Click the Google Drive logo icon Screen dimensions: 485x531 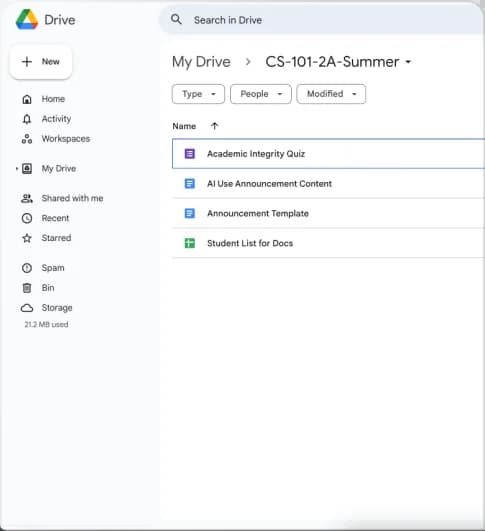coord(27,20)
